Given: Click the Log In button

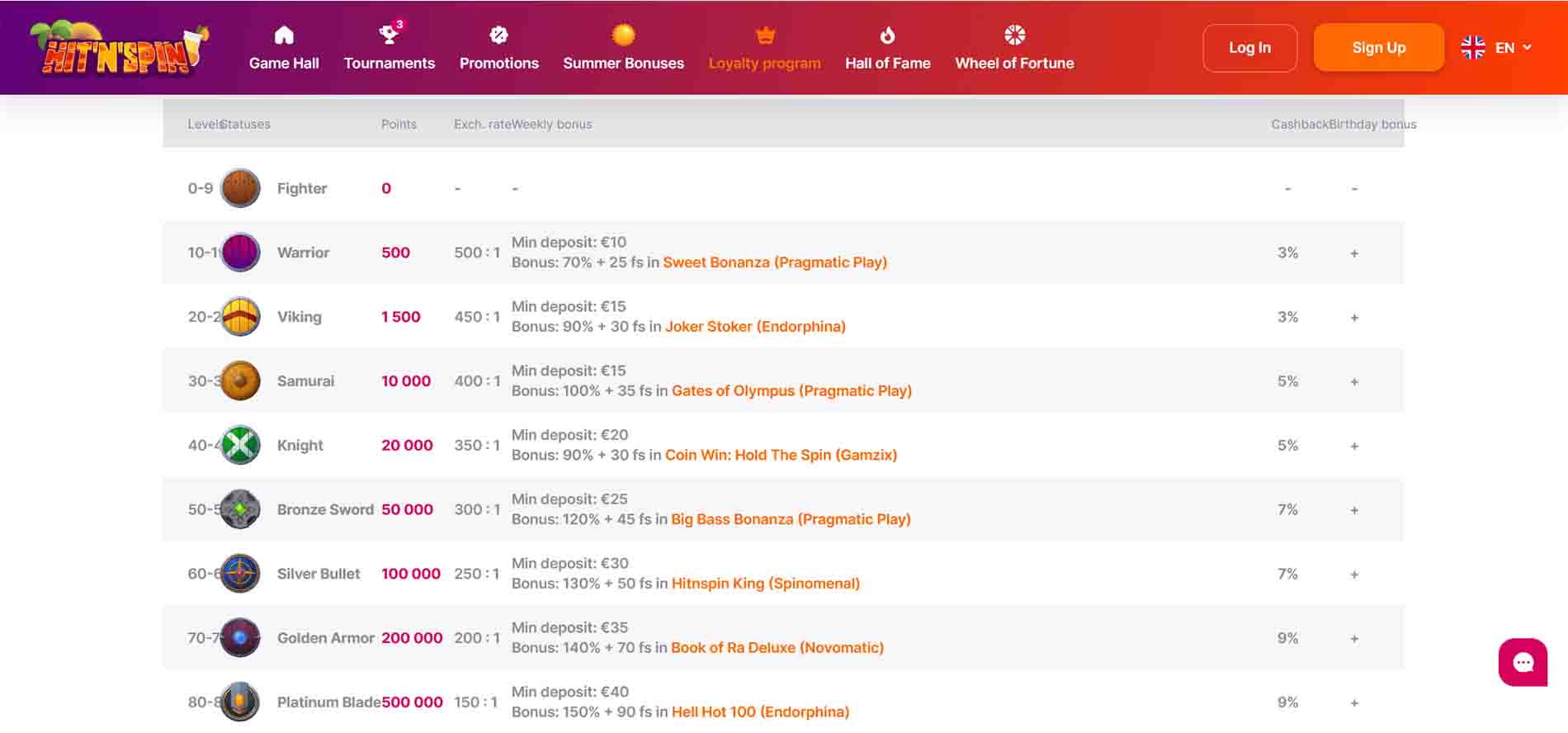Looking at the screenshot, I should 1249,48.
